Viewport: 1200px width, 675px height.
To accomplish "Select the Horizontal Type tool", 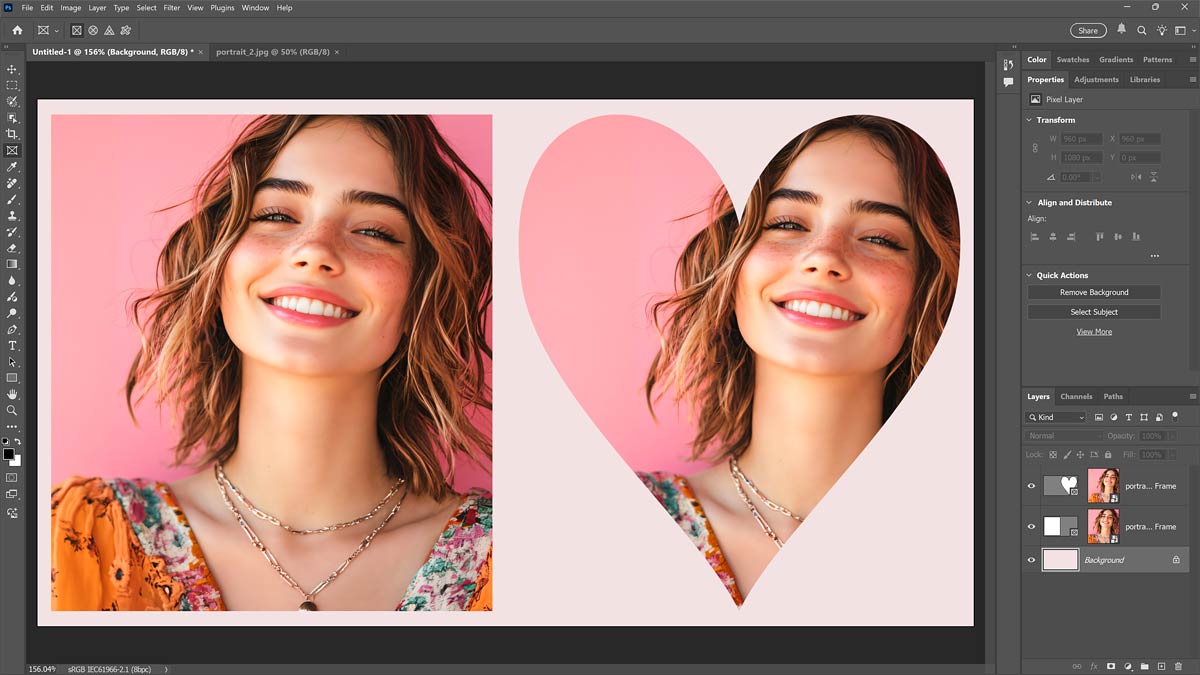I will pyautogui.click(x=12, y=345).
